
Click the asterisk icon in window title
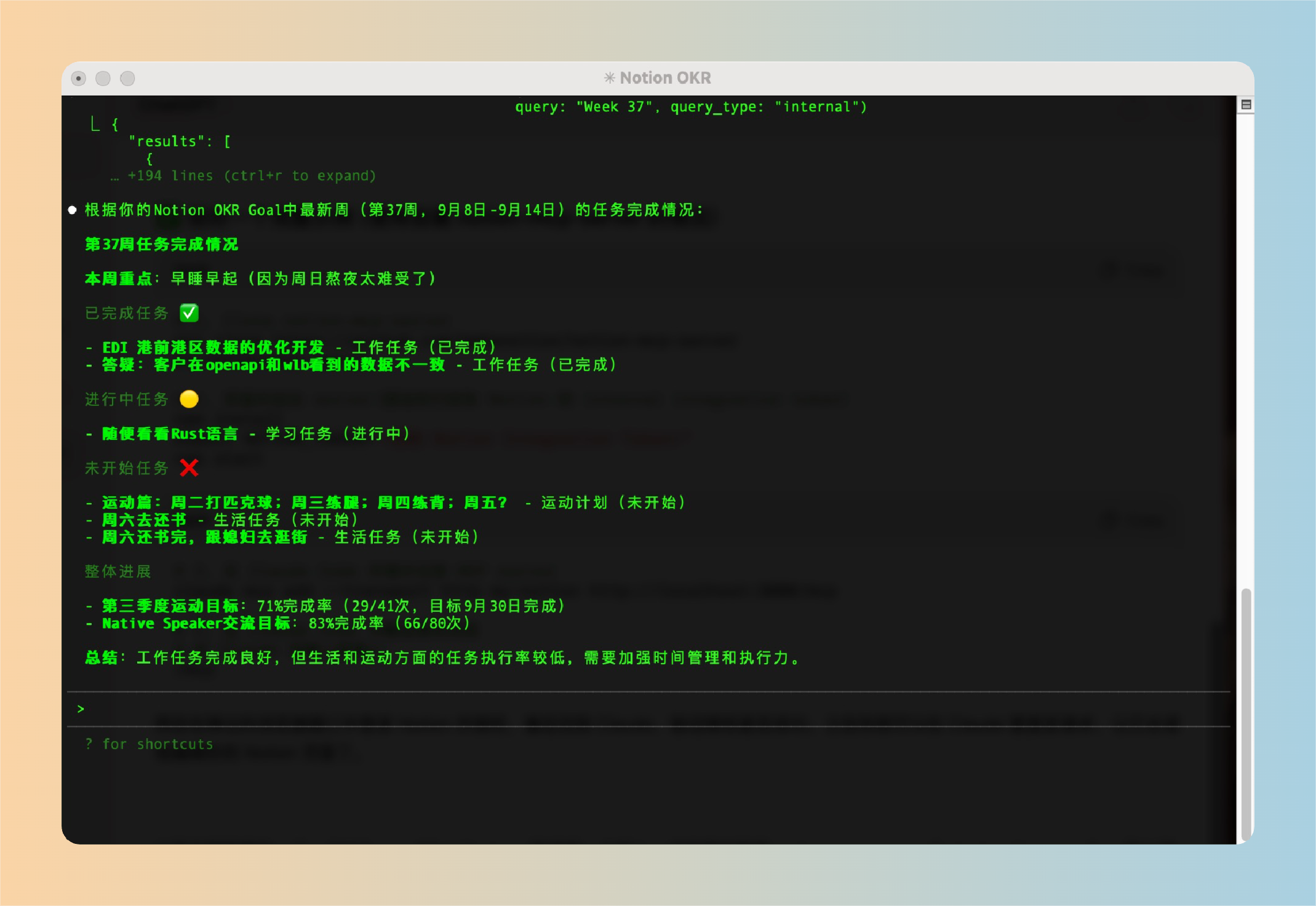point(609,78)
